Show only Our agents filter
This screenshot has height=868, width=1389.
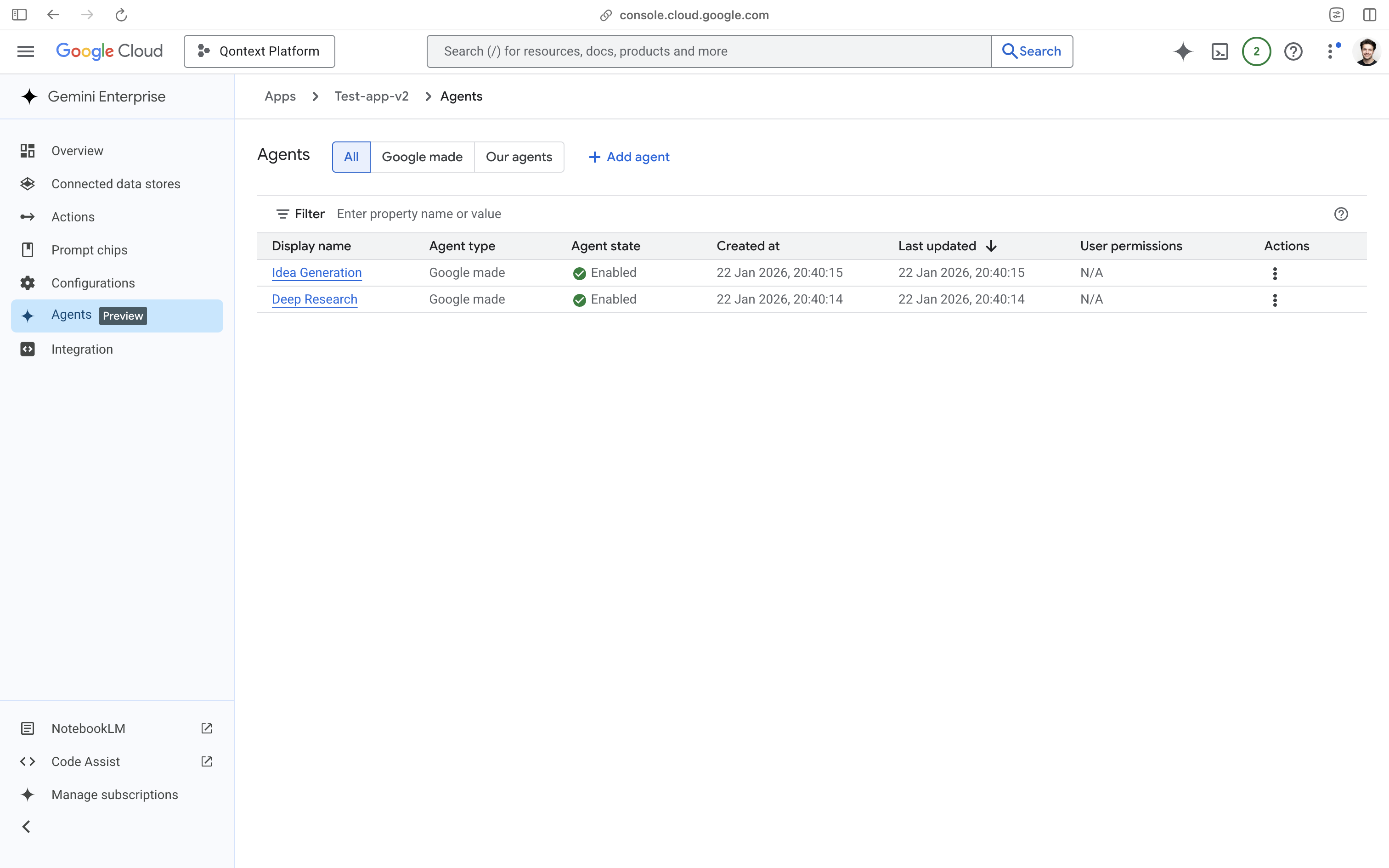(x=518, y=157)
